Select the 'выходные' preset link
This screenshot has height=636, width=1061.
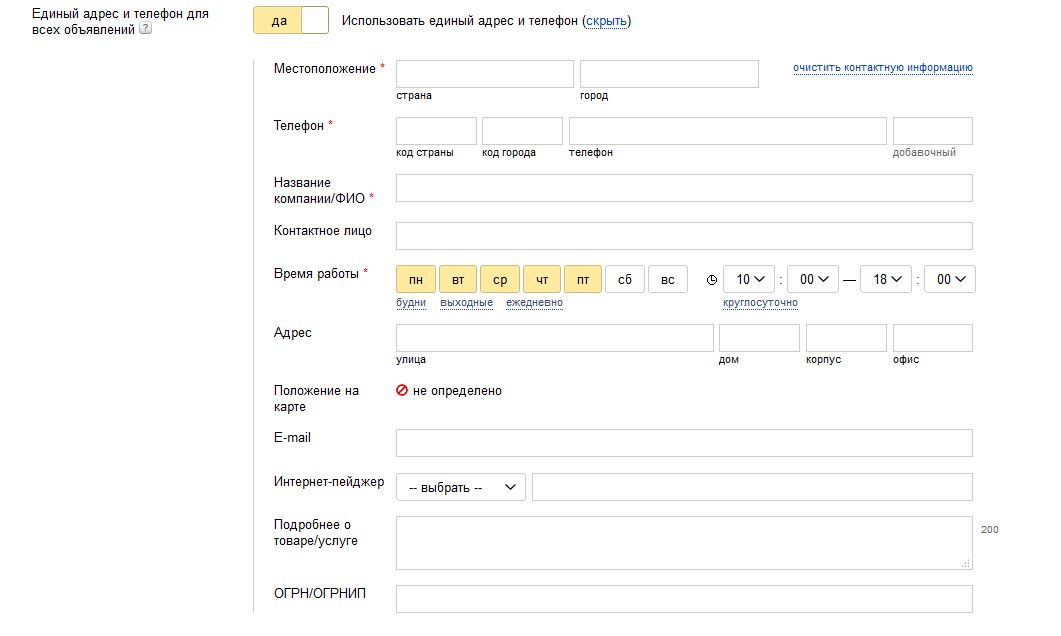pyautogui.click(x=466, y=303)
